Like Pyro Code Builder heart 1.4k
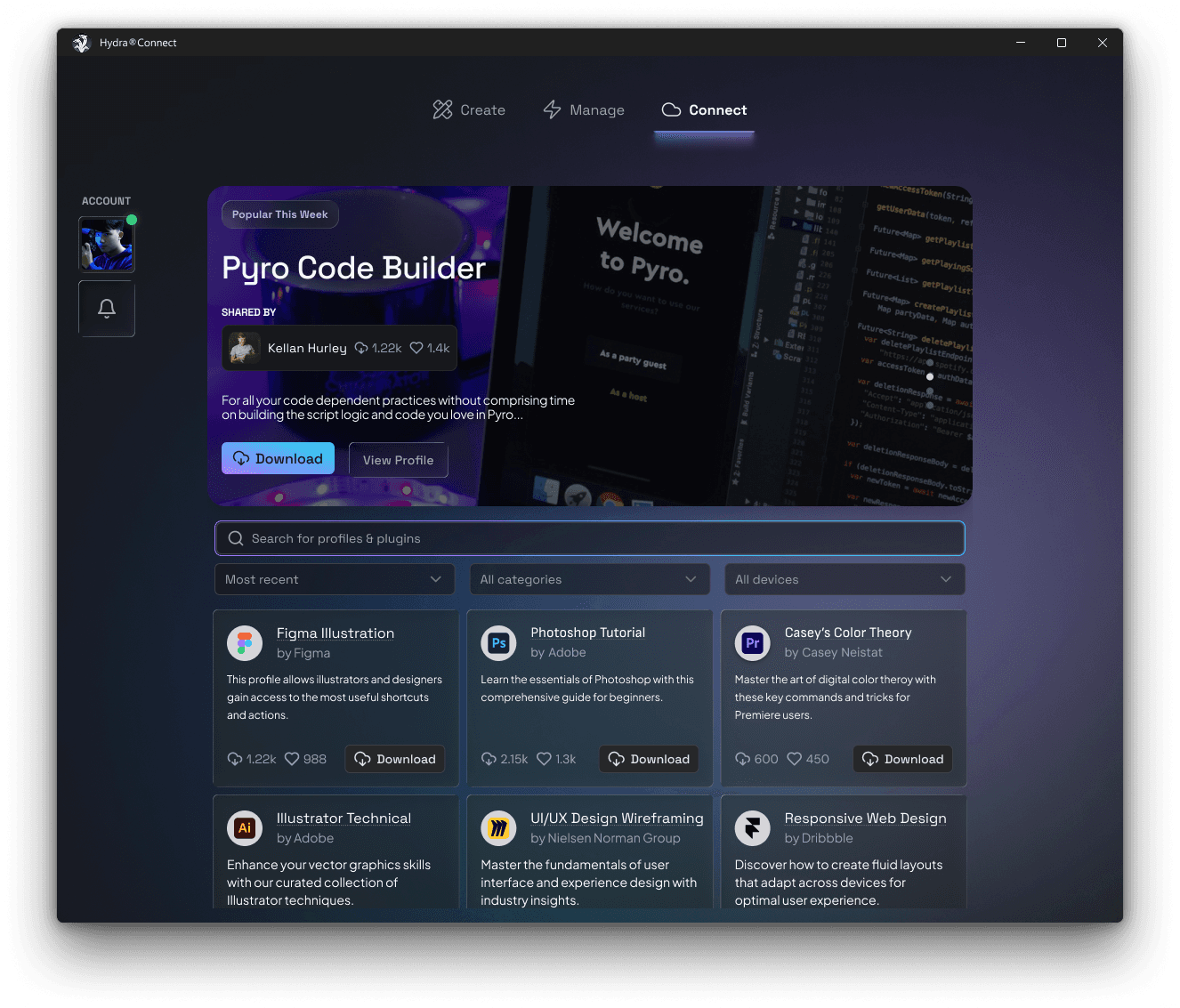This screenshot has width=1180, height=1008. pos(416,348)
